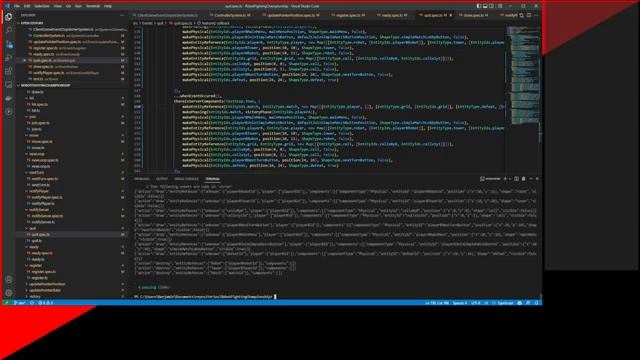Viewport: 640px width, 360px height.
Task: Click the feedback icon in status bar
Action: pos(528,303)
